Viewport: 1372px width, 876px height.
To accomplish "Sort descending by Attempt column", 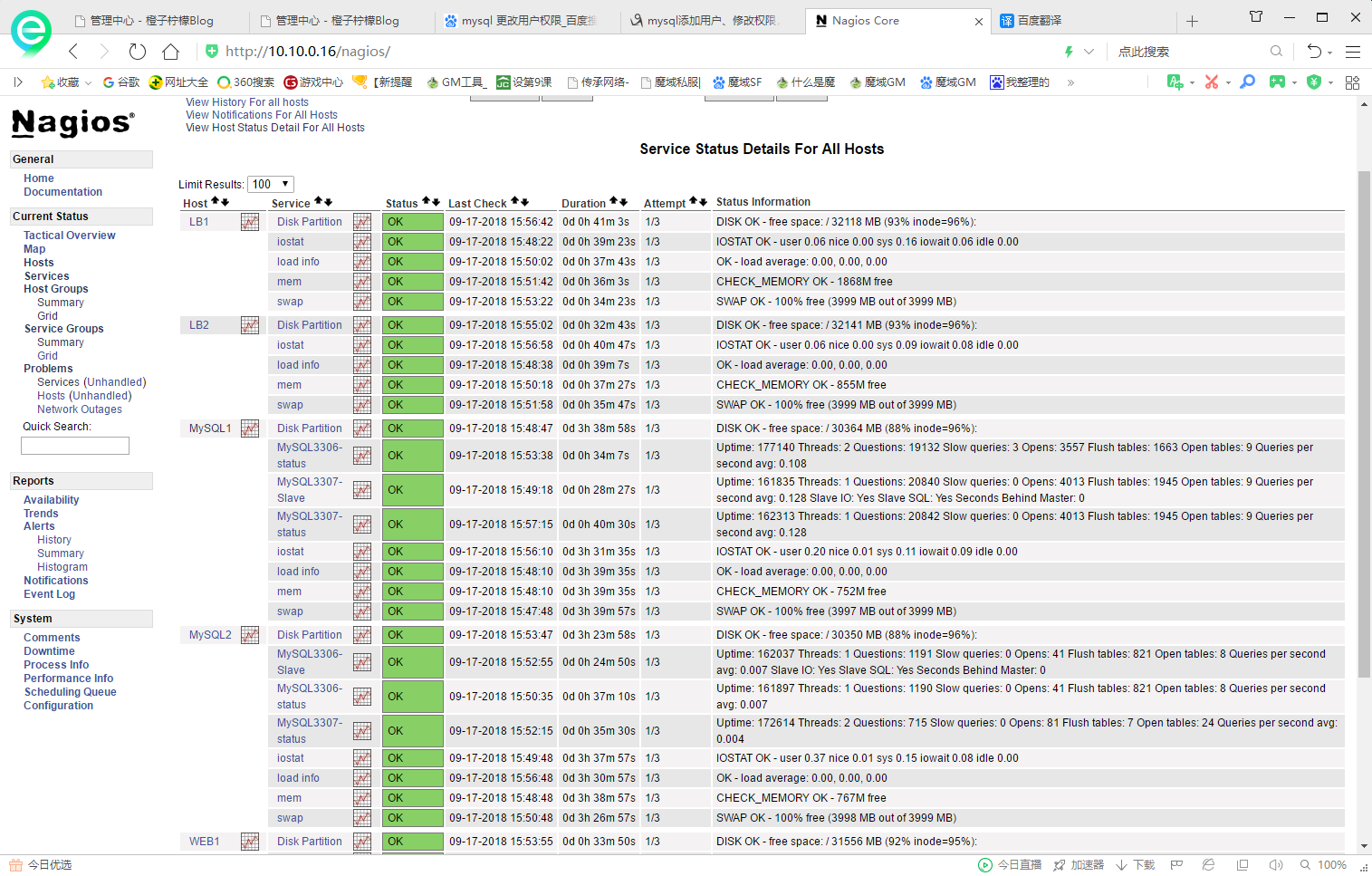I will (x=703, y=202).
